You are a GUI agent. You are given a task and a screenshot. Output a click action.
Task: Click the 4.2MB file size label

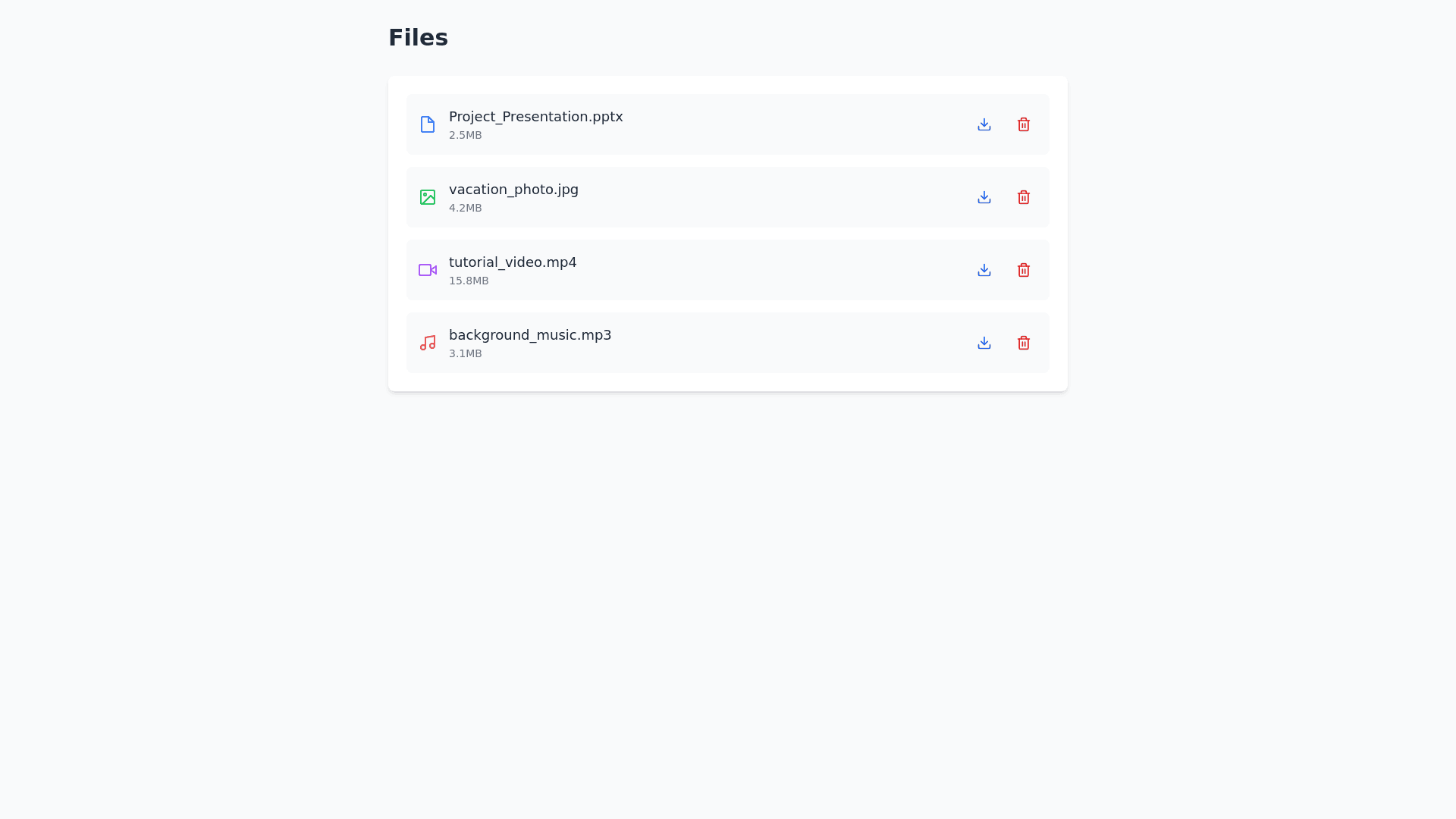[465, 208]
